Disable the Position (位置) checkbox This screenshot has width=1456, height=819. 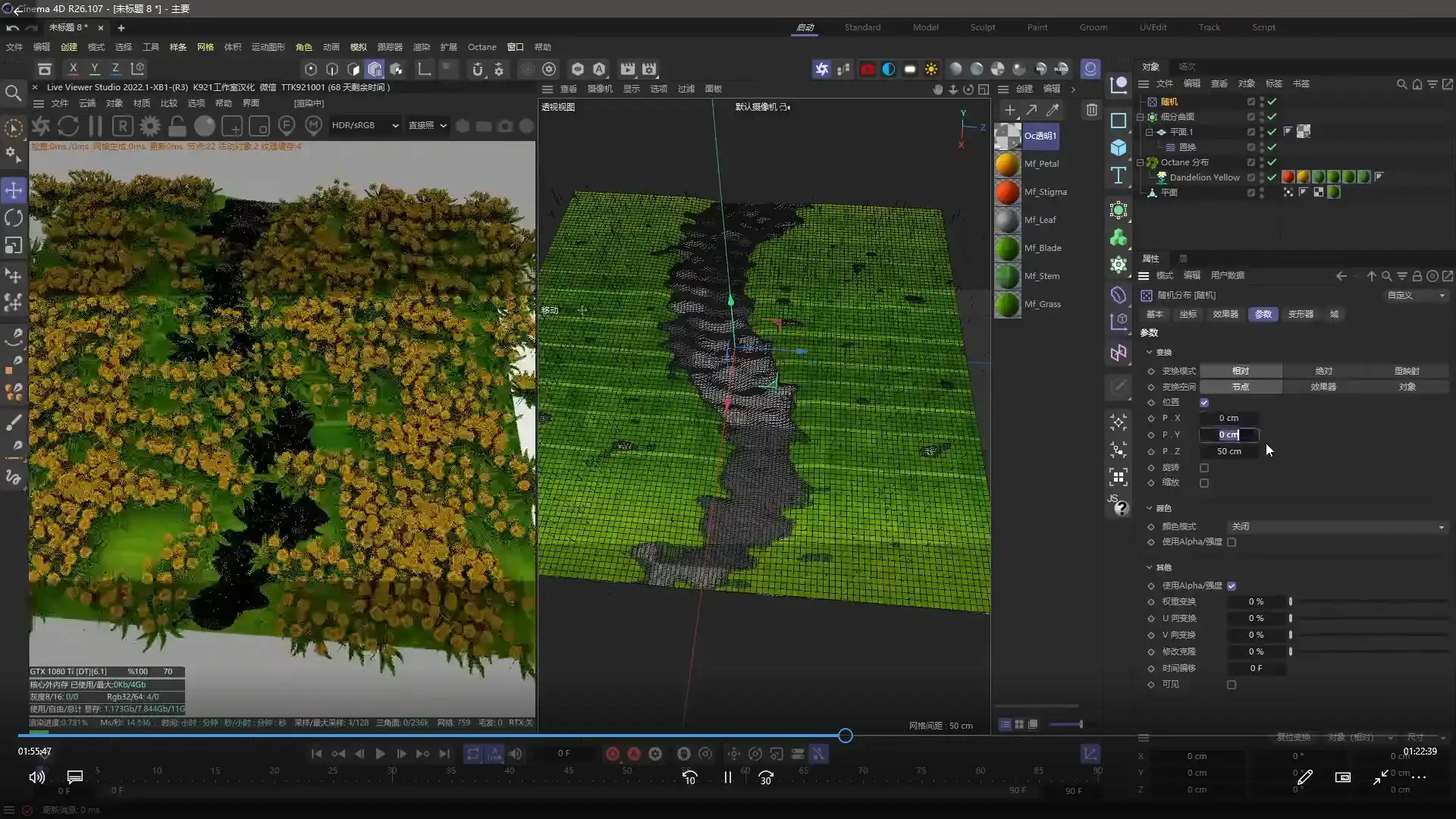click(1204, 403)
